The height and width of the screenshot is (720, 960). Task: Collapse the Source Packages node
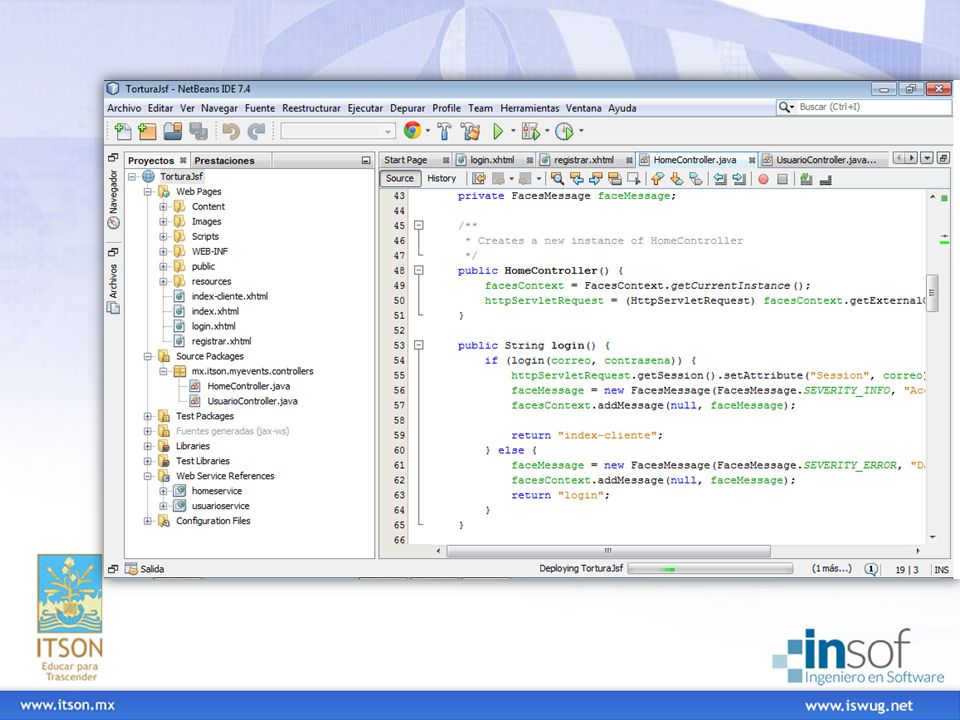click(148, 356)
